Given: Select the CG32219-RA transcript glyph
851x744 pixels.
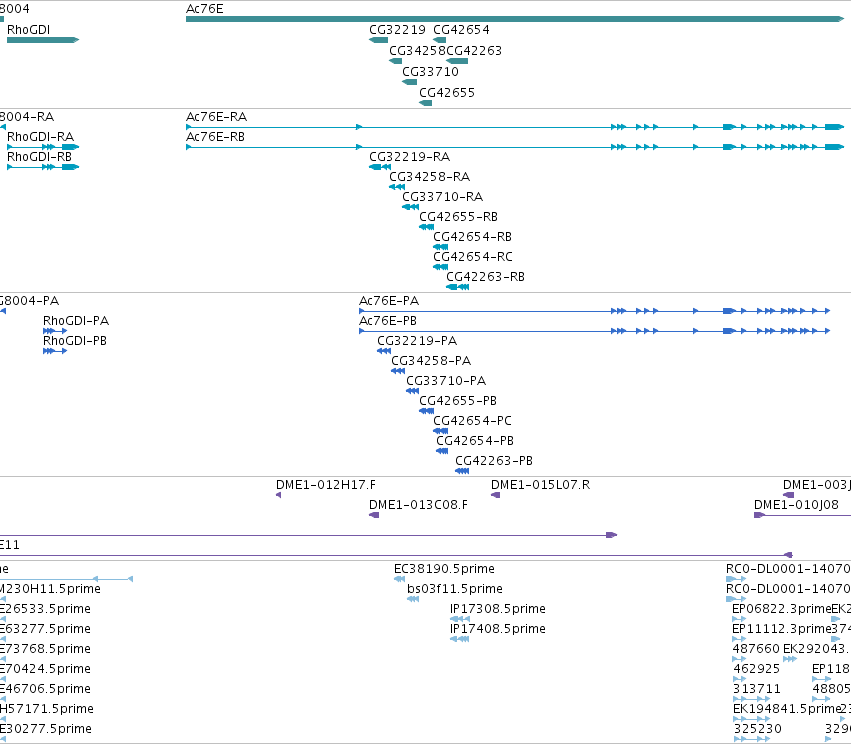Looking at the screenshot, I should tap(380, 167).
